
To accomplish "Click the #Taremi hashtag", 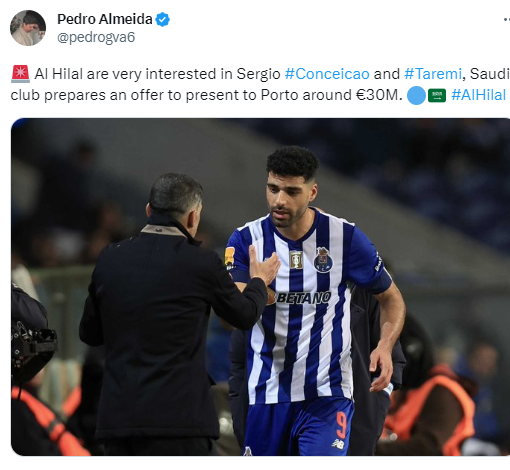I will [x=433, y=74].
